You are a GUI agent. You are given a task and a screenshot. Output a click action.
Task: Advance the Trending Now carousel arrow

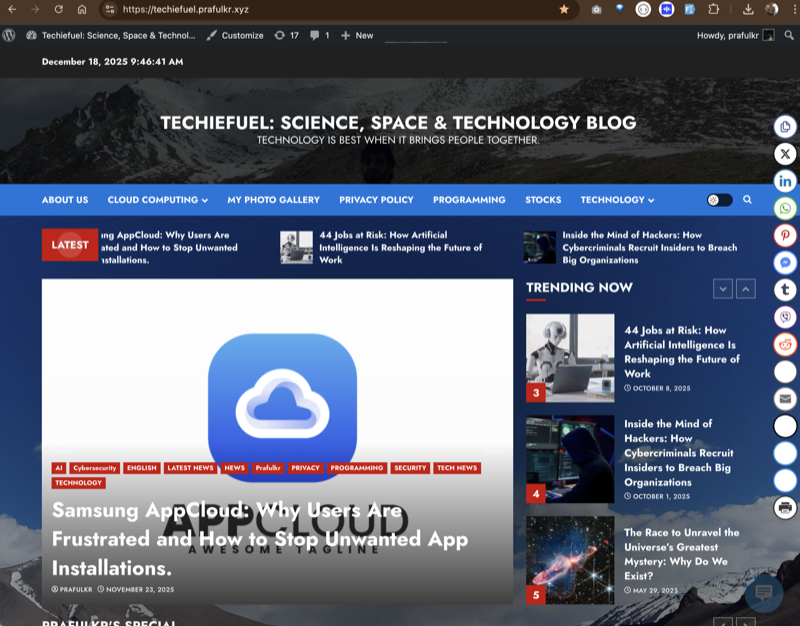(723, 289)
